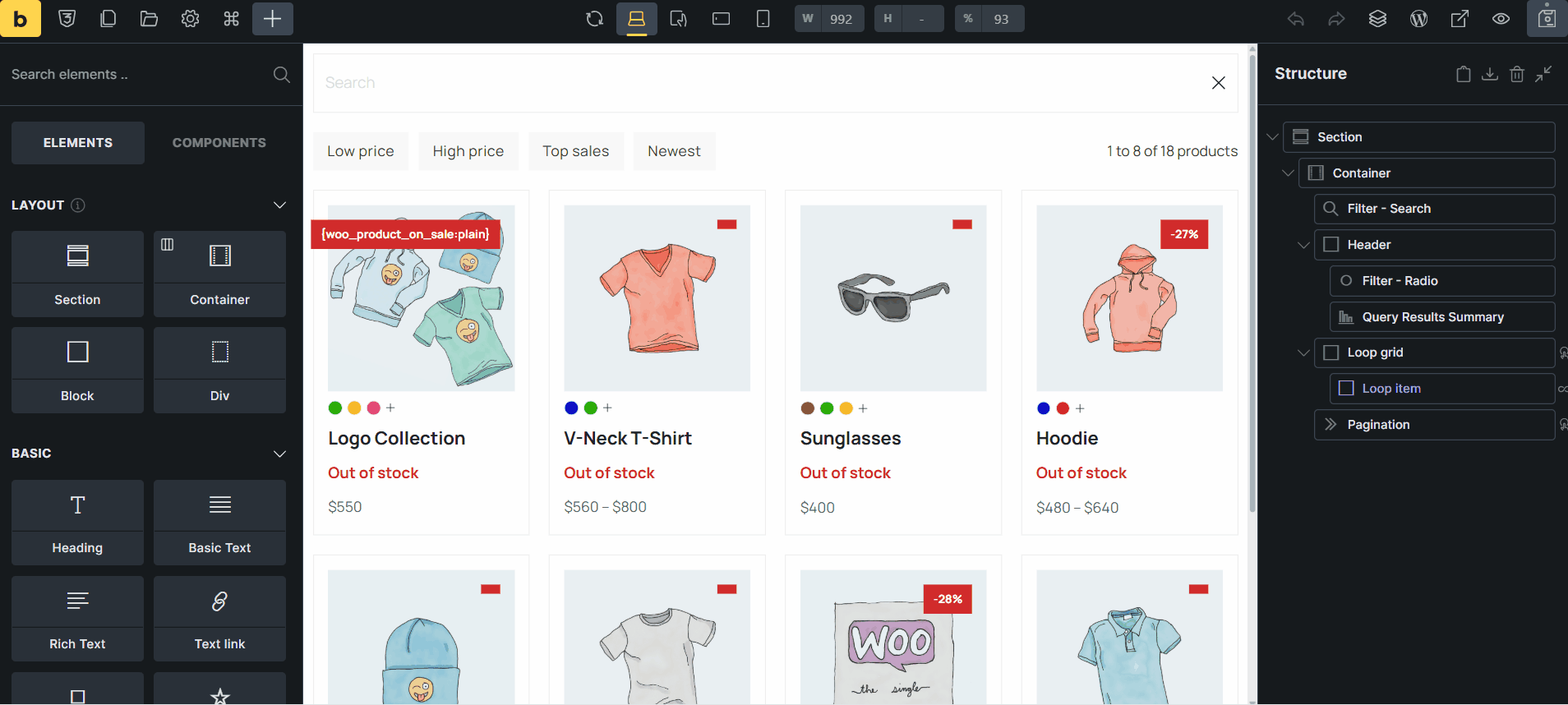Open the templates folder icon
The height and width of the screenshot is (705, 1568).
tap(149, 18)
